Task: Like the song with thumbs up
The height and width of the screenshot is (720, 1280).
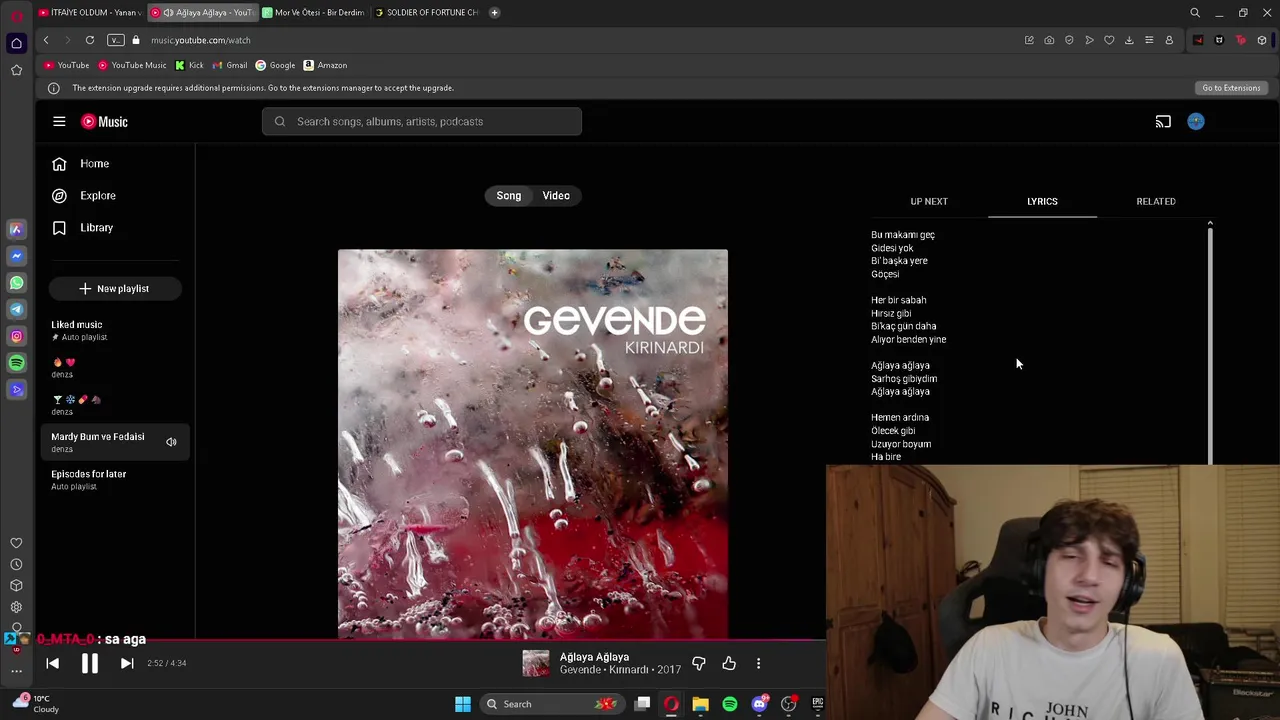Action: 729,663
